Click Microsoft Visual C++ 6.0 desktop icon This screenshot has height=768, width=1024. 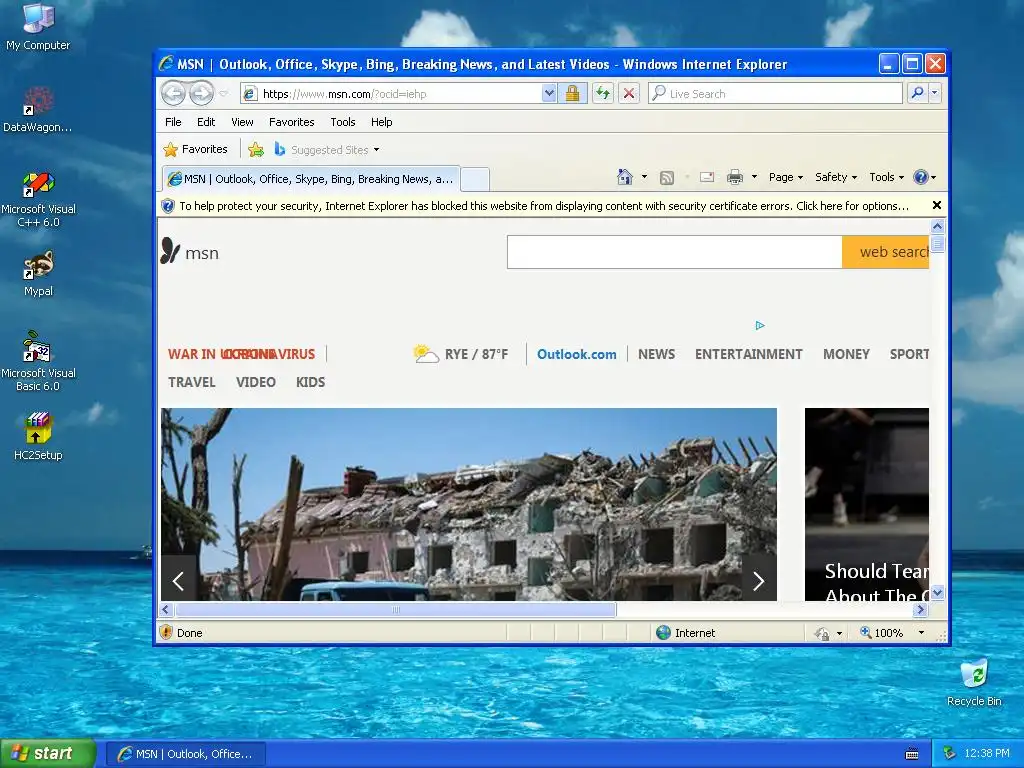pos(38,199)
